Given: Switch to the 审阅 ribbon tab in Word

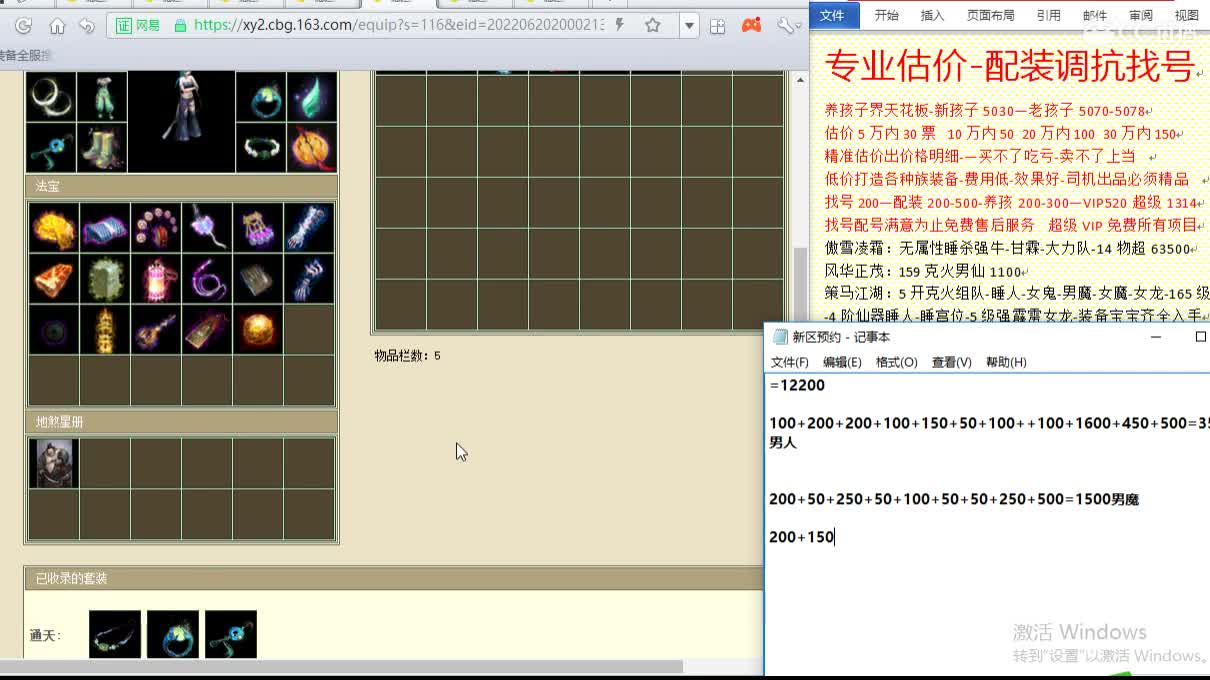Looking at the screenshot, I should (1141, 15).
